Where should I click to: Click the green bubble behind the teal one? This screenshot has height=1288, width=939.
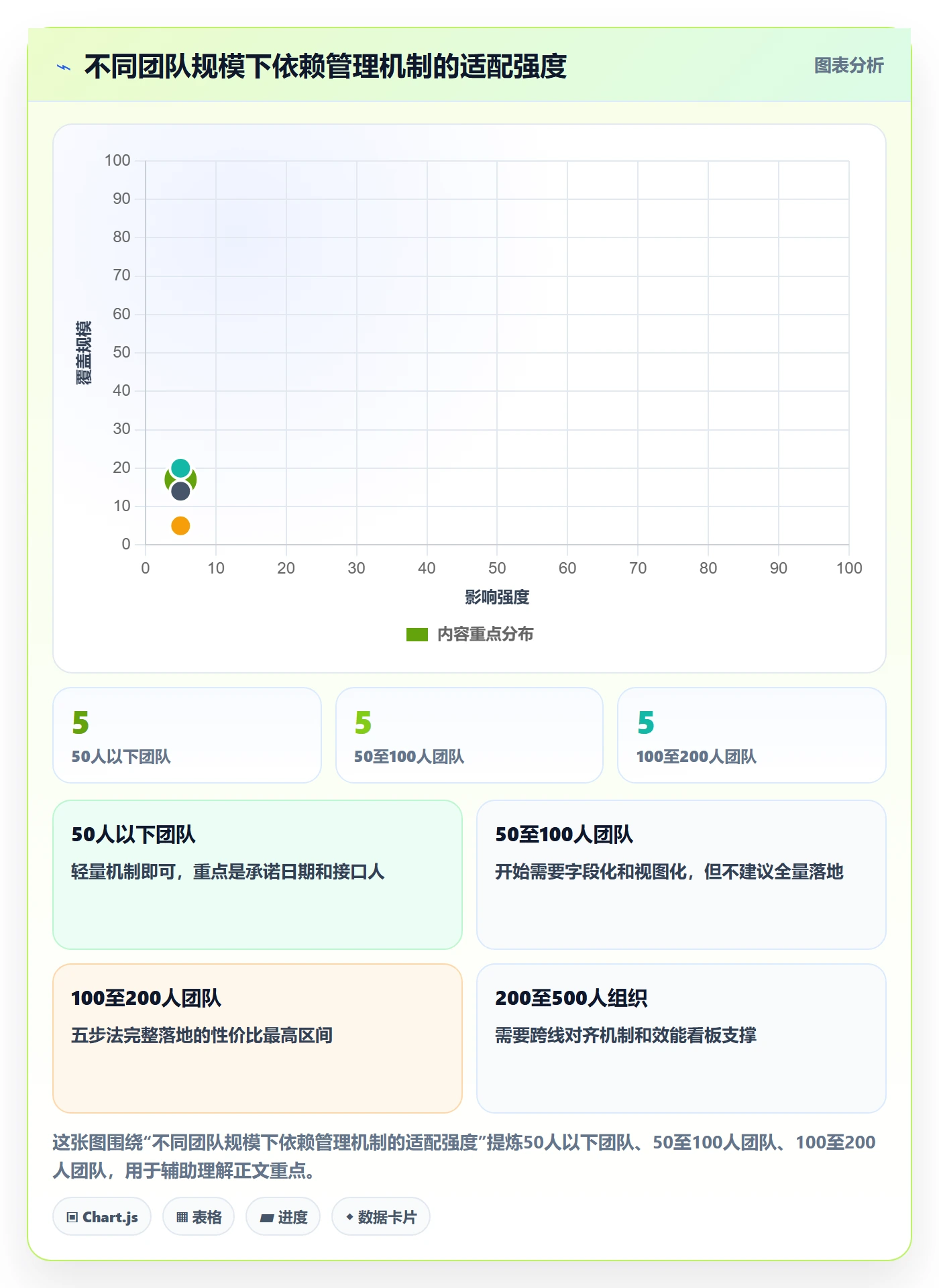point(168,480)
